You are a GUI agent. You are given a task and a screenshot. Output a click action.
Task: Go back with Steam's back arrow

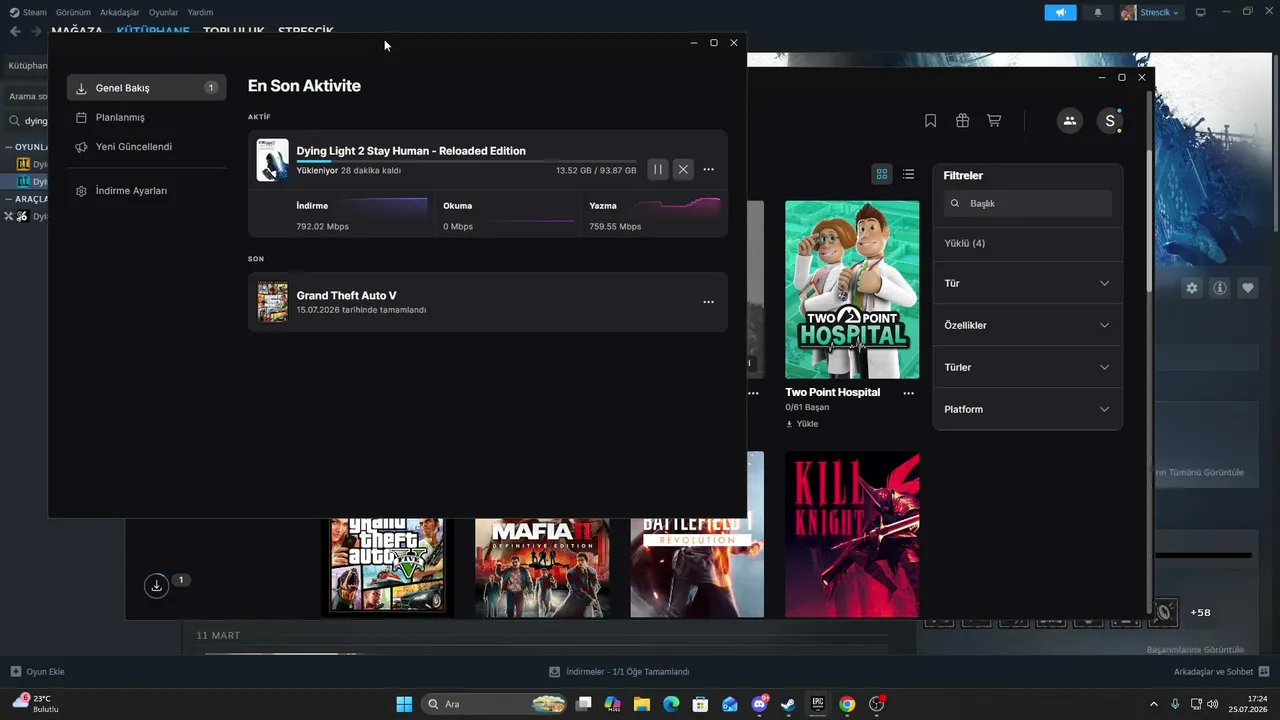(x=15, y=31)
